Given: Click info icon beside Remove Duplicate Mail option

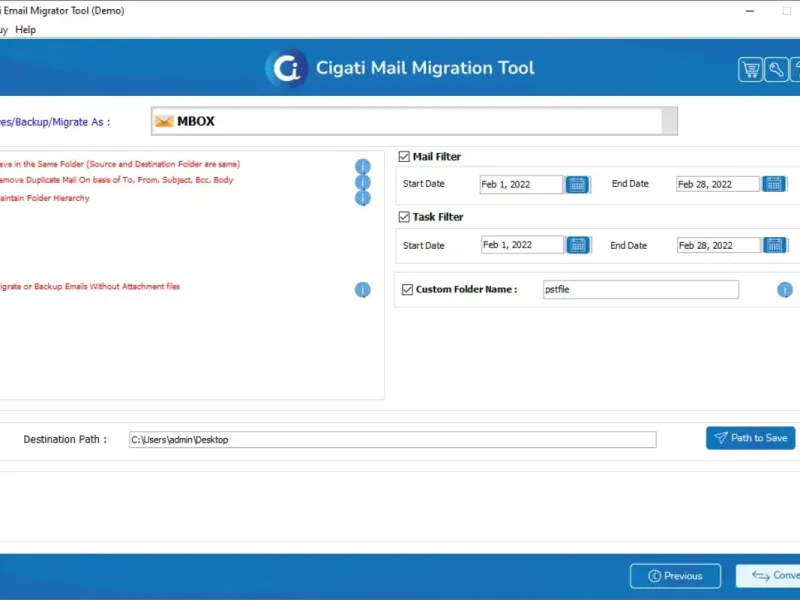Looking at the screenshot, I should click(363, 182).
